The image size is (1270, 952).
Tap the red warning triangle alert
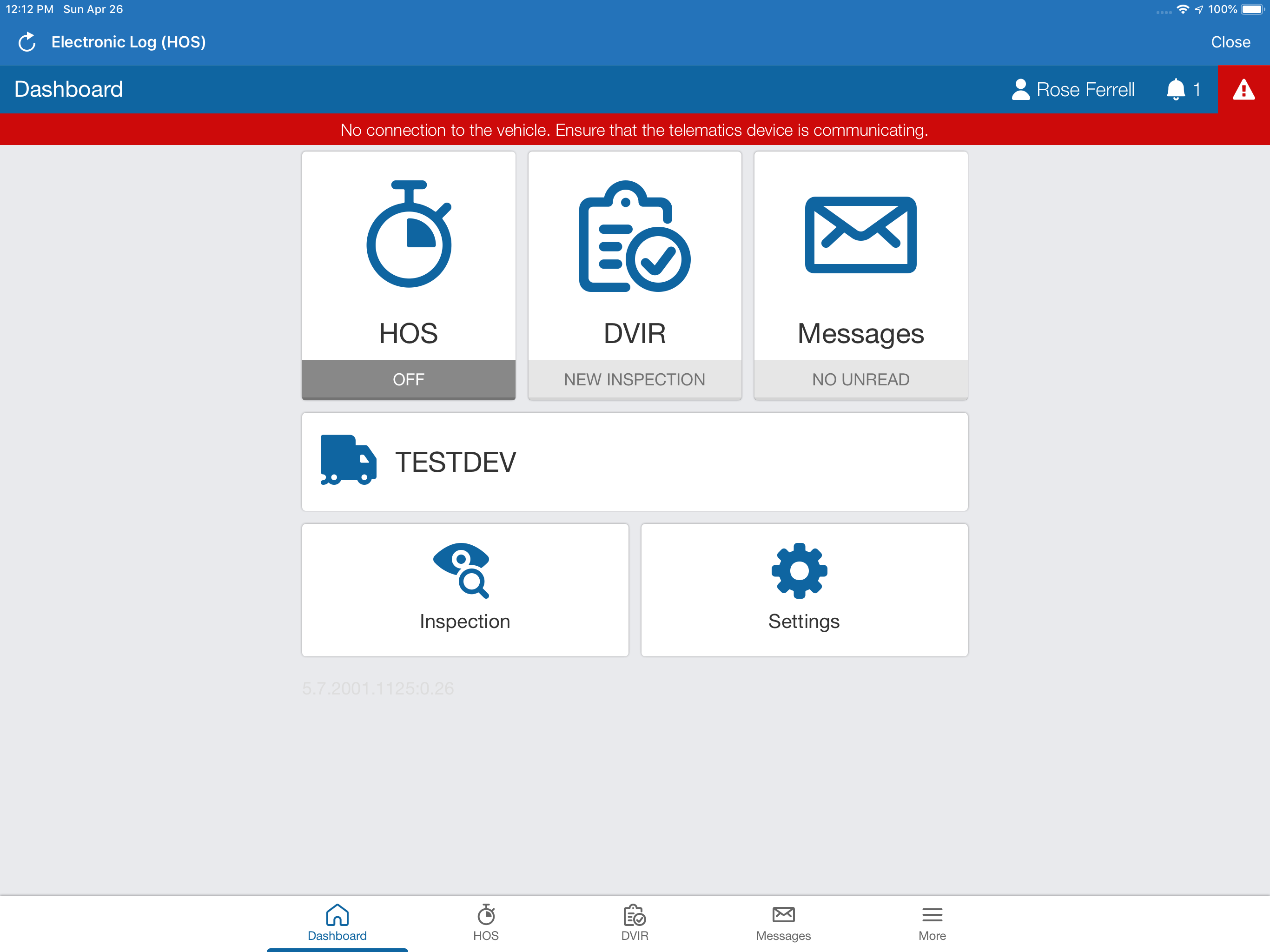(1243, 90)
